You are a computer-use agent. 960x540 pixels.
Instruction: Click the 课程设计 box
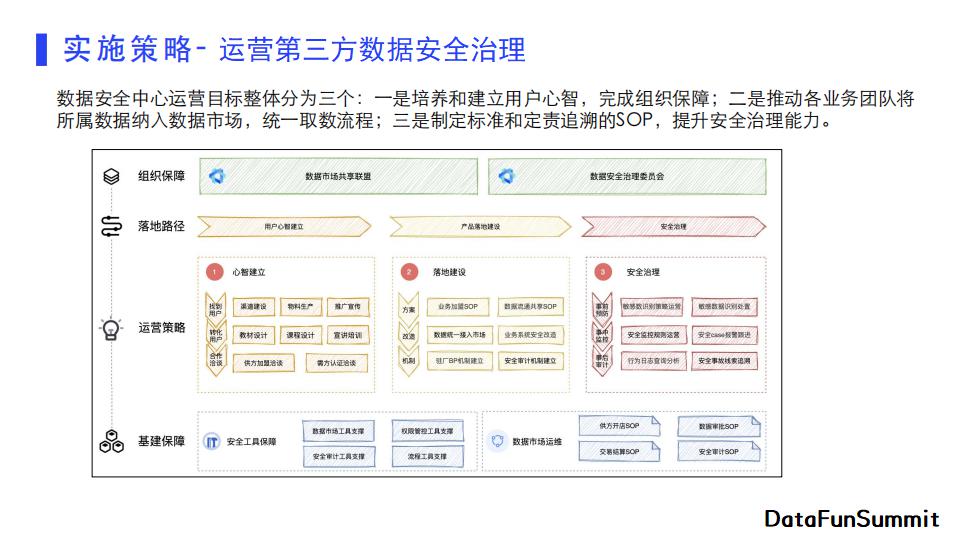click(x=301, y=335)
